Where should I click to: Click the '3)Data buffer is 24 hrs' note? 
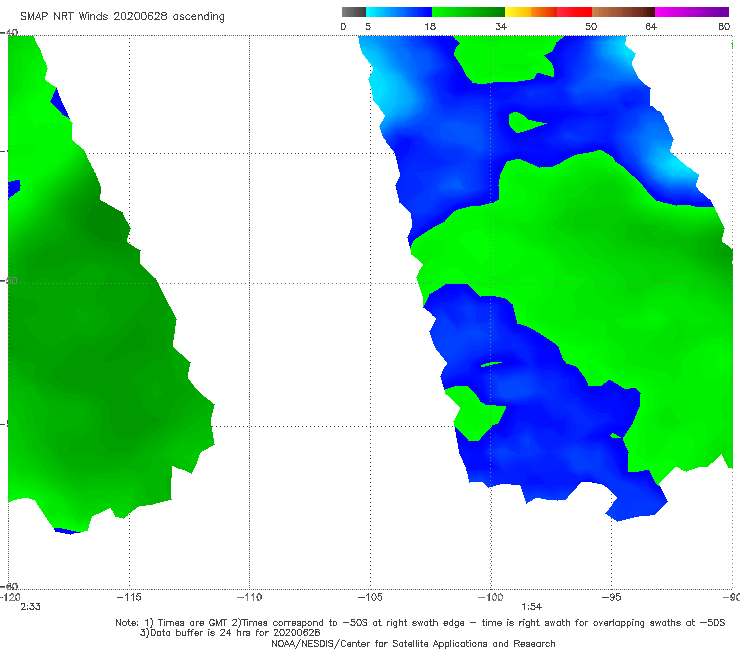[x=230, y=633]
